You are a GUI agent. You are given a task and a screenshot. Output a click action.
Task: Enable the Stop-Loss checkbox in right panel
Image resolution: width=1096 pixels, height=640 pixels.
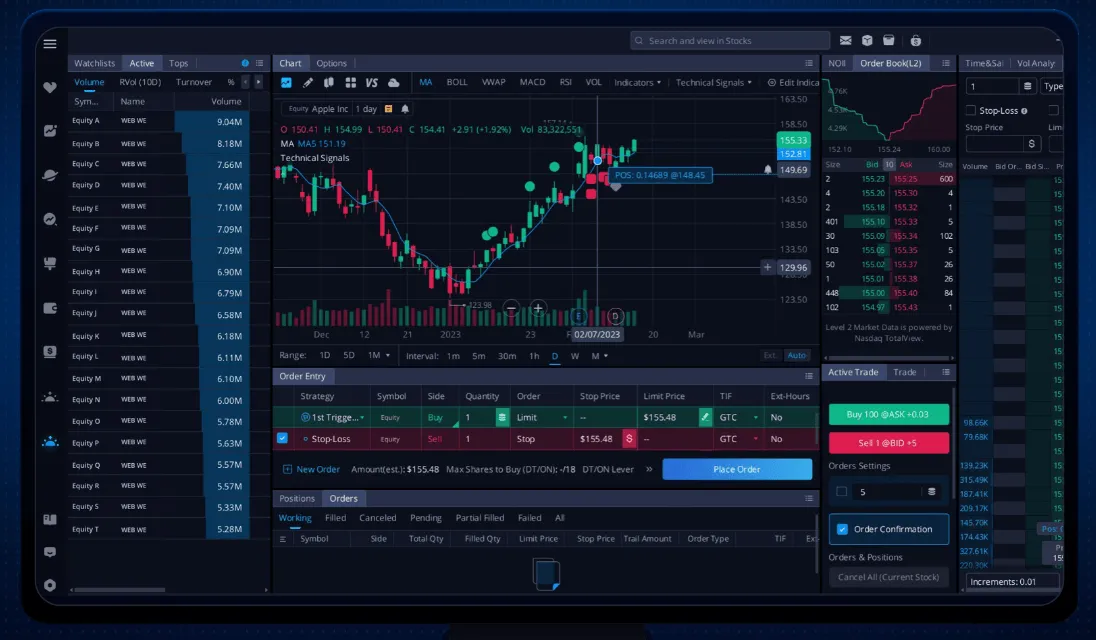tap(970, 110)
